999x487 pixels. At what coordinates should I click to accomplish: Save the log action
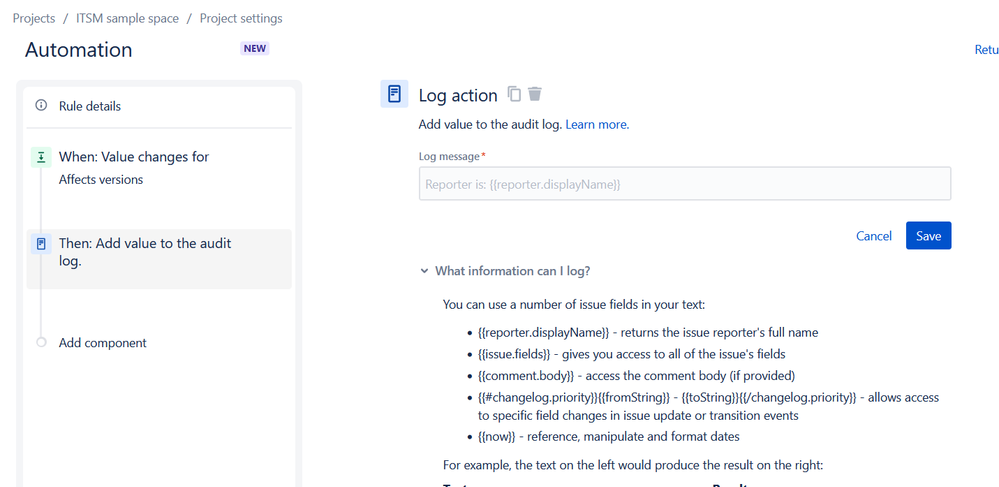tap(928, 236)
